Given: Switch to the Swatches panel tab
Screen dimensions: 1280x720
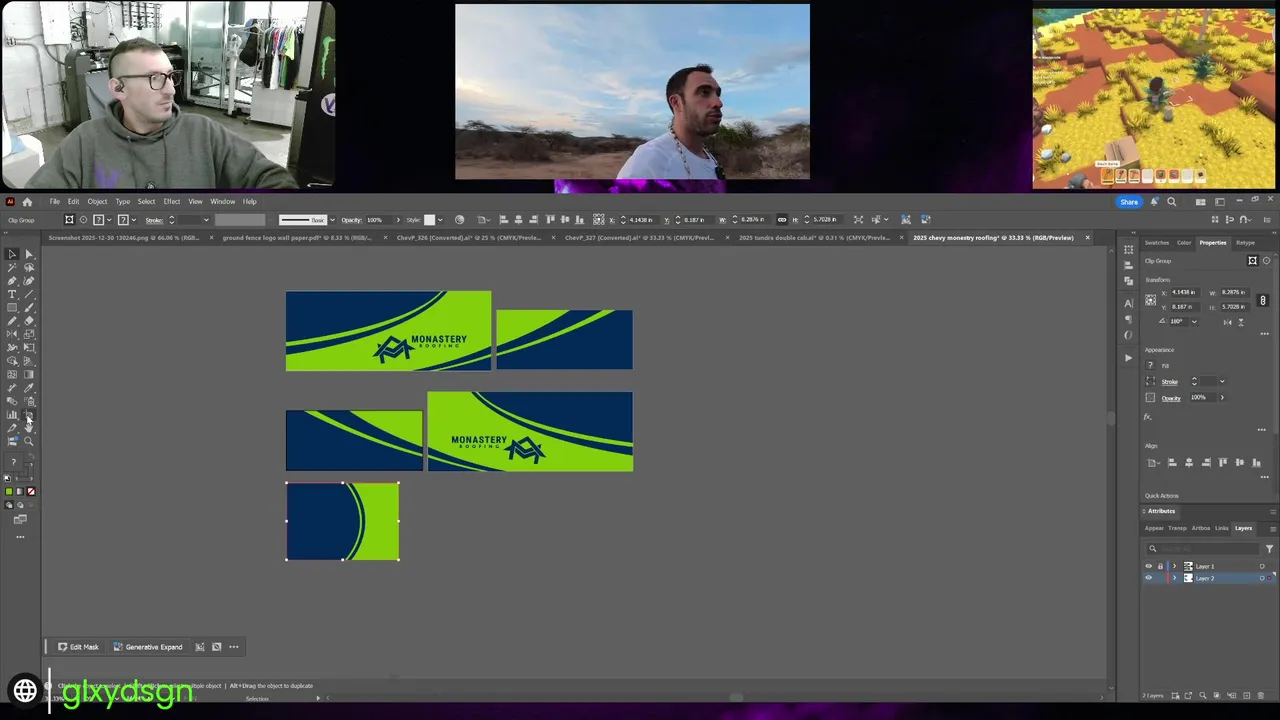Looking at the screenshot, I should [1157, 242].
